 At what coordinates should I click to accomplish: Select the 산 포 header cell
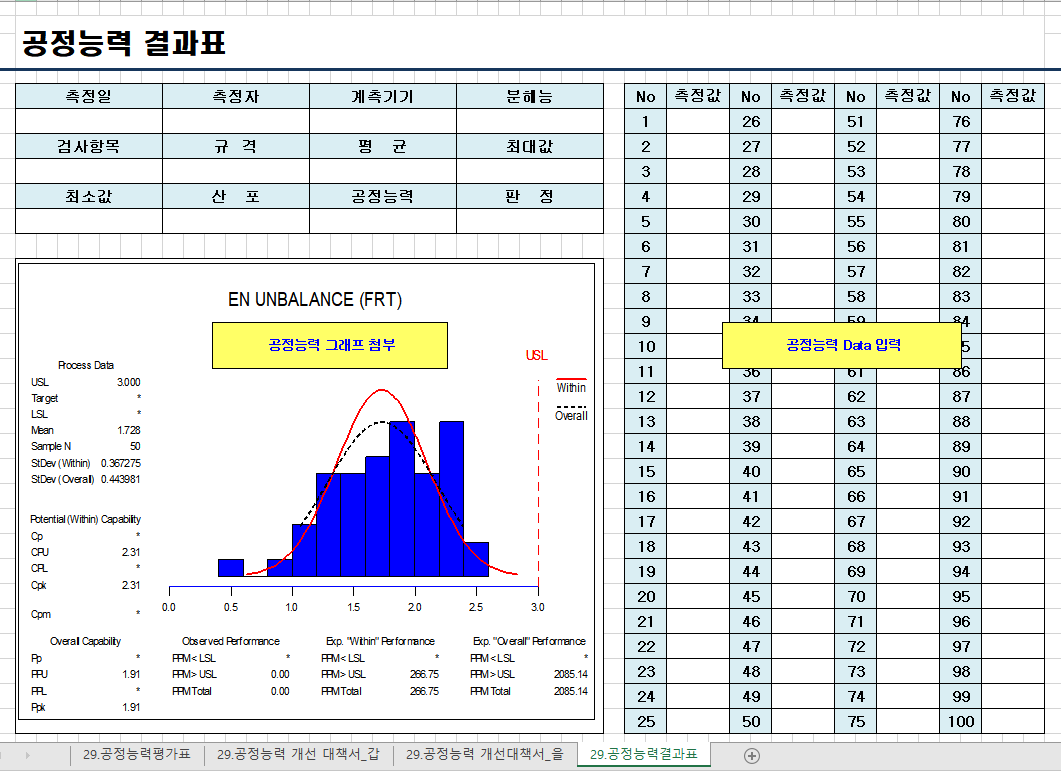coord(235,196)
